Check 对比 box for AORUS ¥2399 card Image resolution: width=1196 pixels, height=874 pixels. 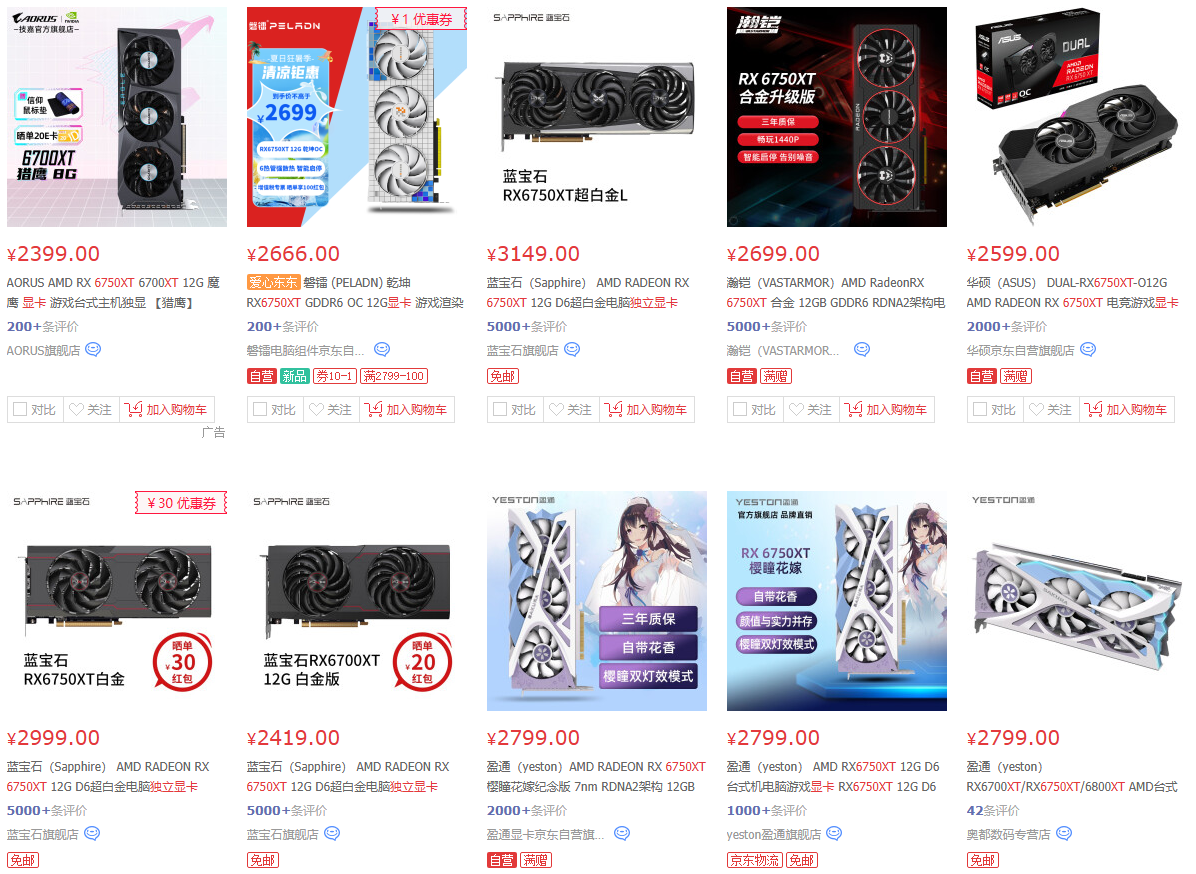point(20,410)
